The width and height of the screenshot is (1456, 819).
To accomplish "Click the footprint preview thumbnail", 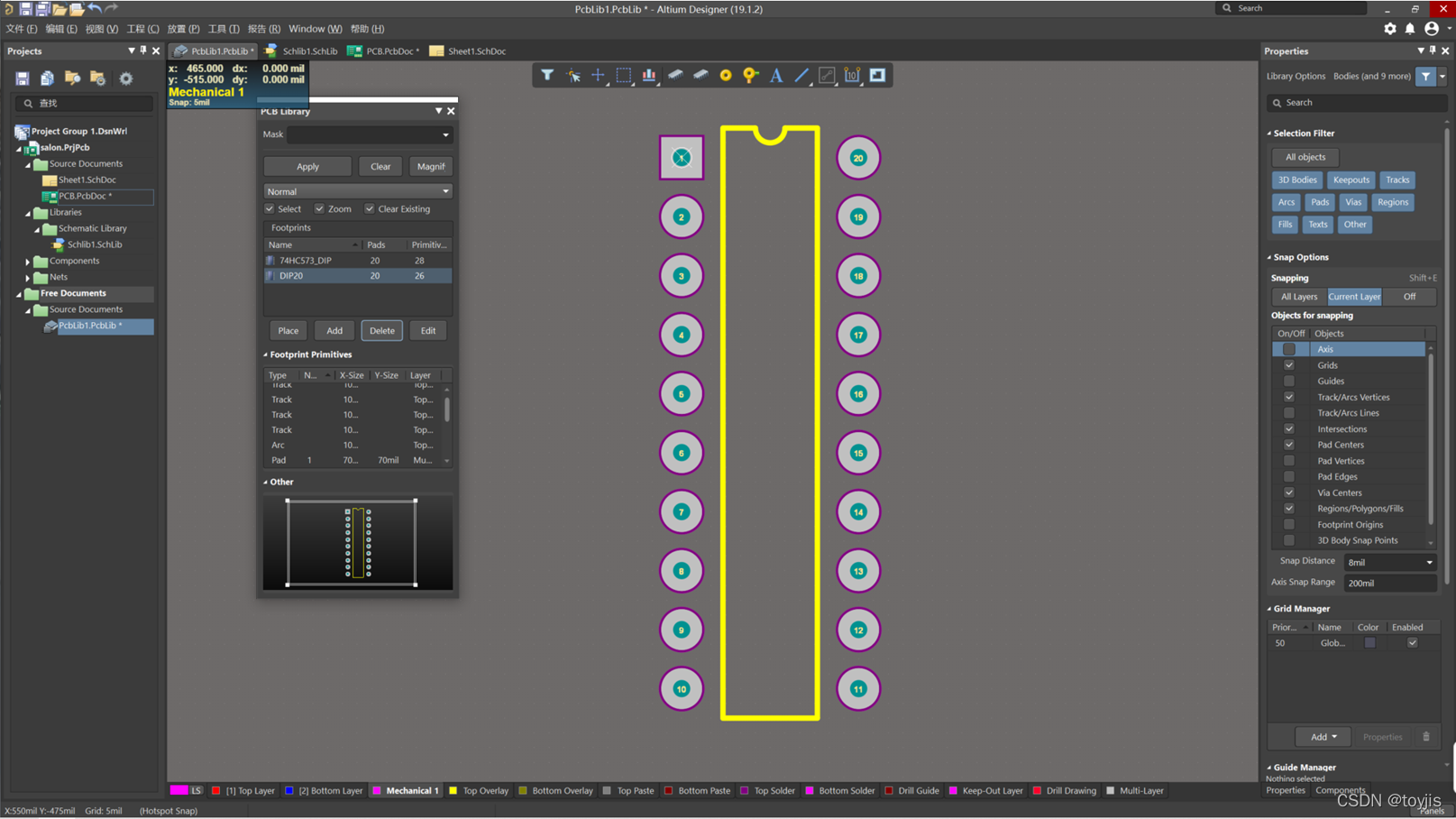I will coord(358,542).
